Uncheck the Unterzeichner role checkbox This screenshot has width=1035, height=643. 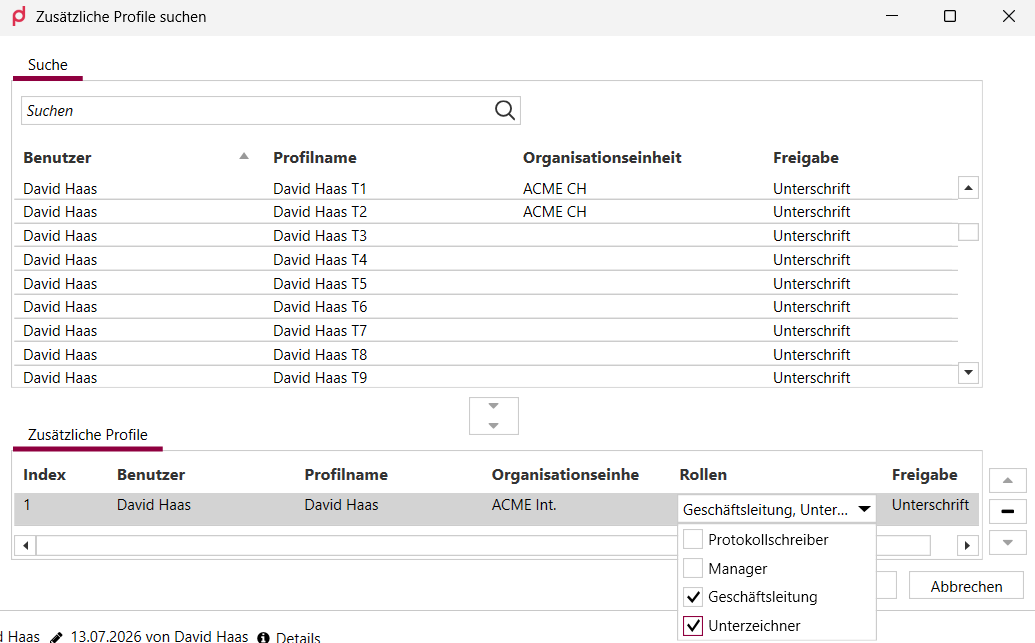(x=692, y=625)
